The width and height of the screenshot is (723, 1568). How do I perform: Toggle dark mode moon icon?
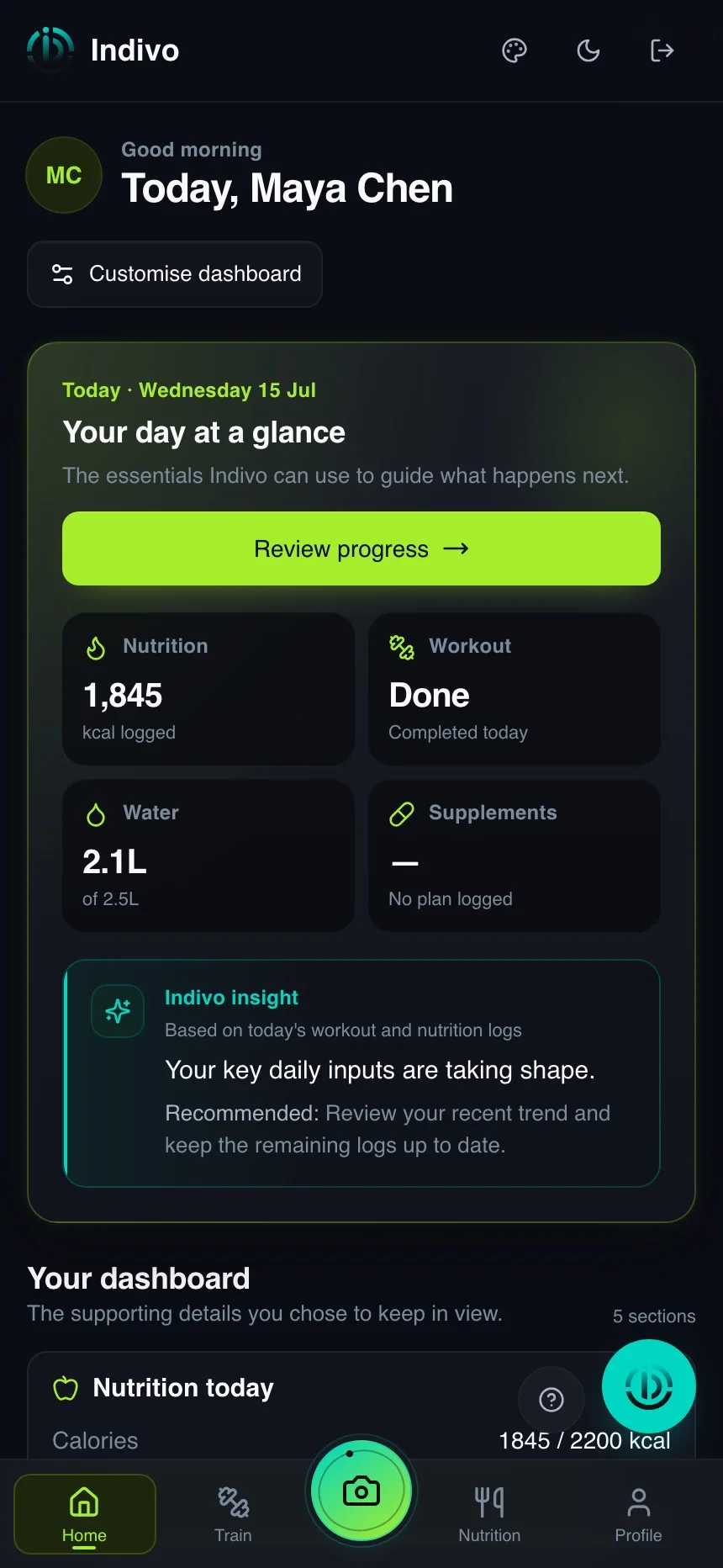(588, 50)
